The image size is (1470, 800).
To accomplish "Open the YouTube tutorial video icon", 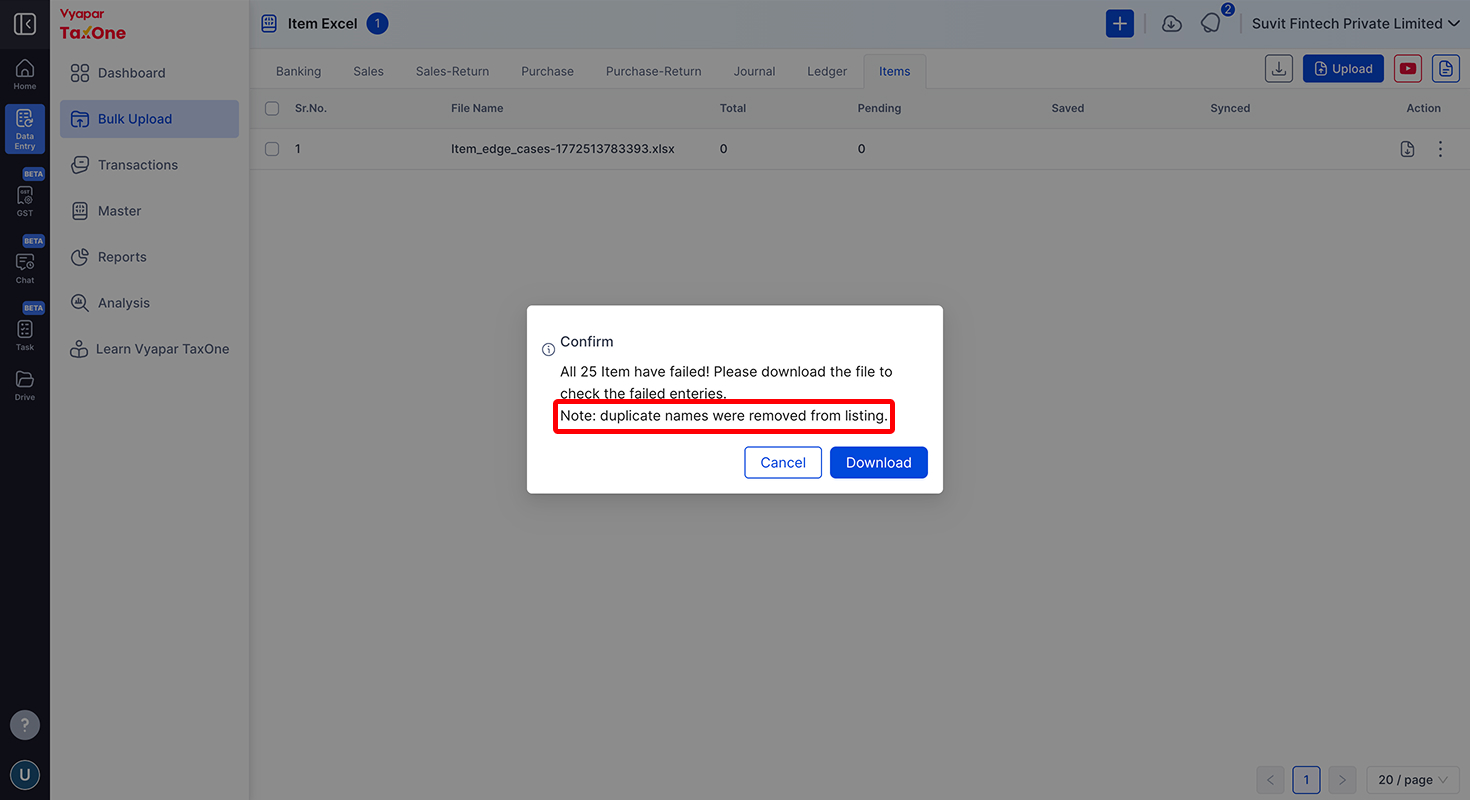I will point(1408,68).
